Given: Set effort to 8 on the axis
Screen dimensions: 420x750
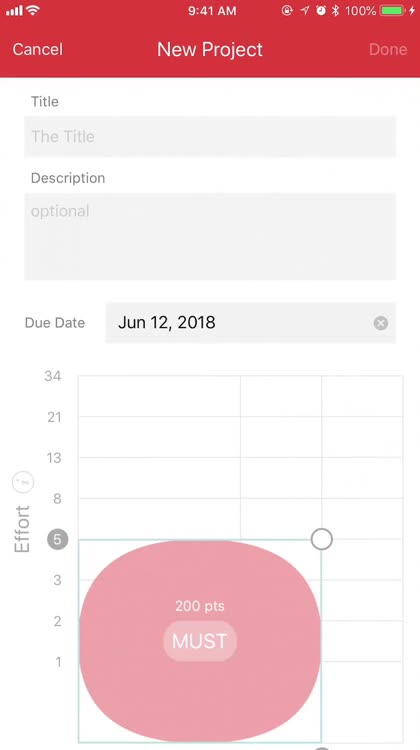Looking at the screenshot, I should pos(57,499).
